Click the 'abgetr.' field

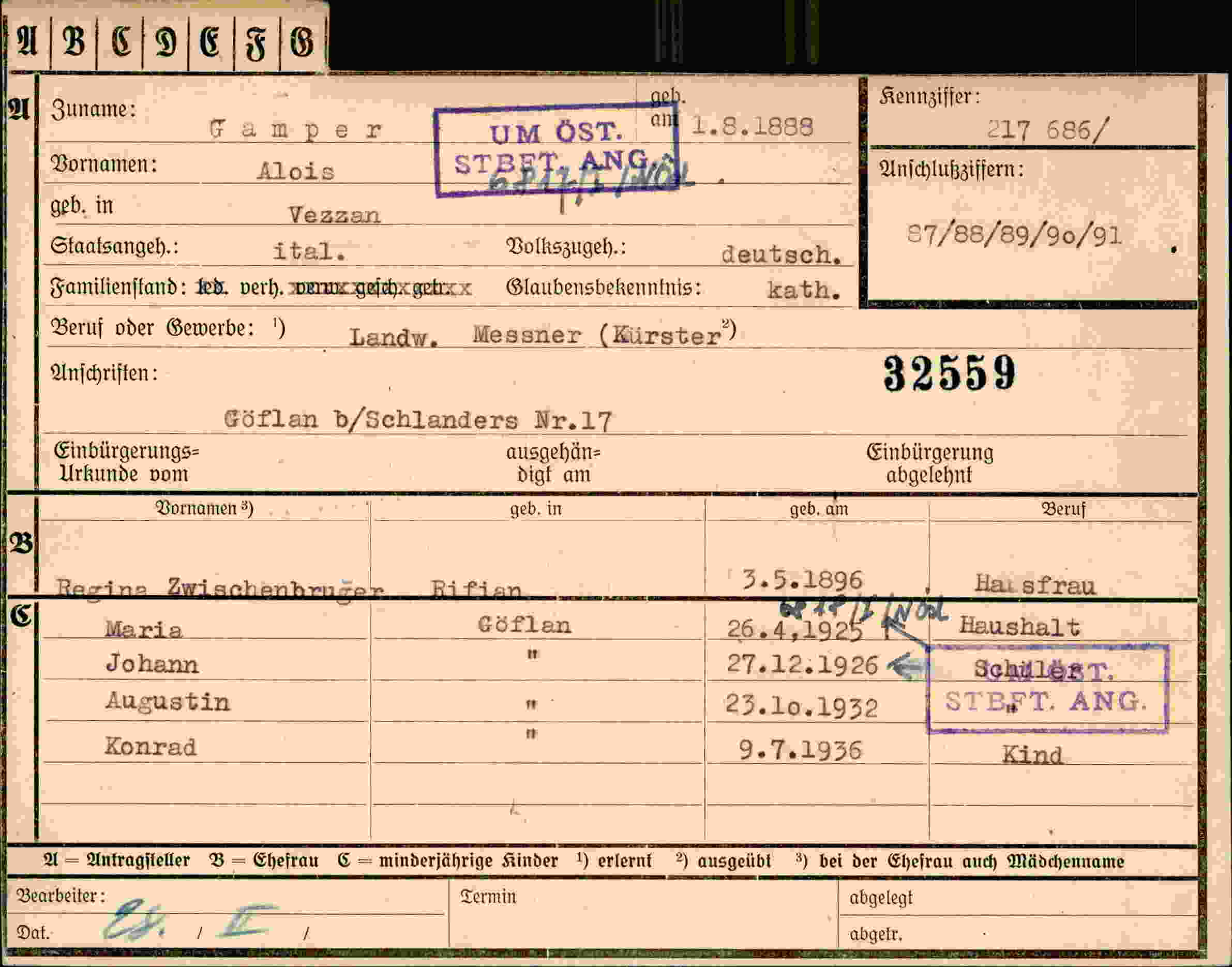tap(1017, 932)
